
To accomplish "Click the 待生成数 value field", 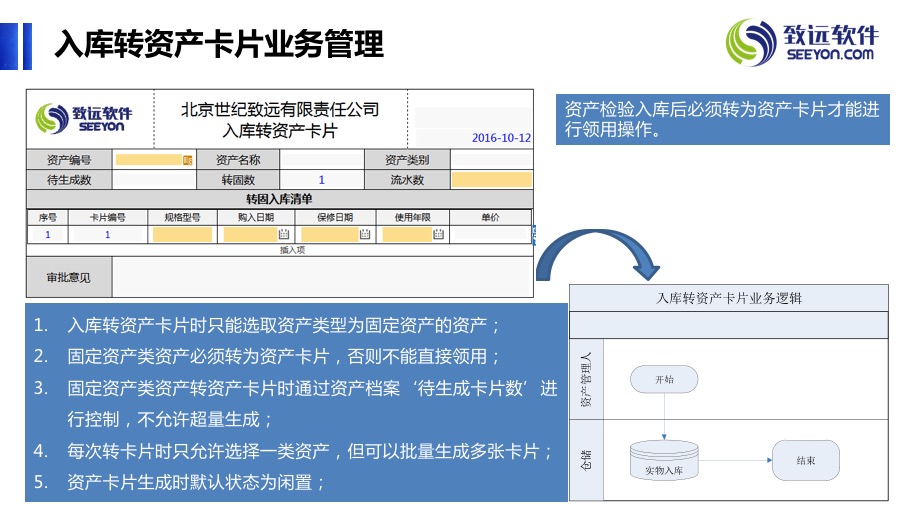I will [154, 180].
